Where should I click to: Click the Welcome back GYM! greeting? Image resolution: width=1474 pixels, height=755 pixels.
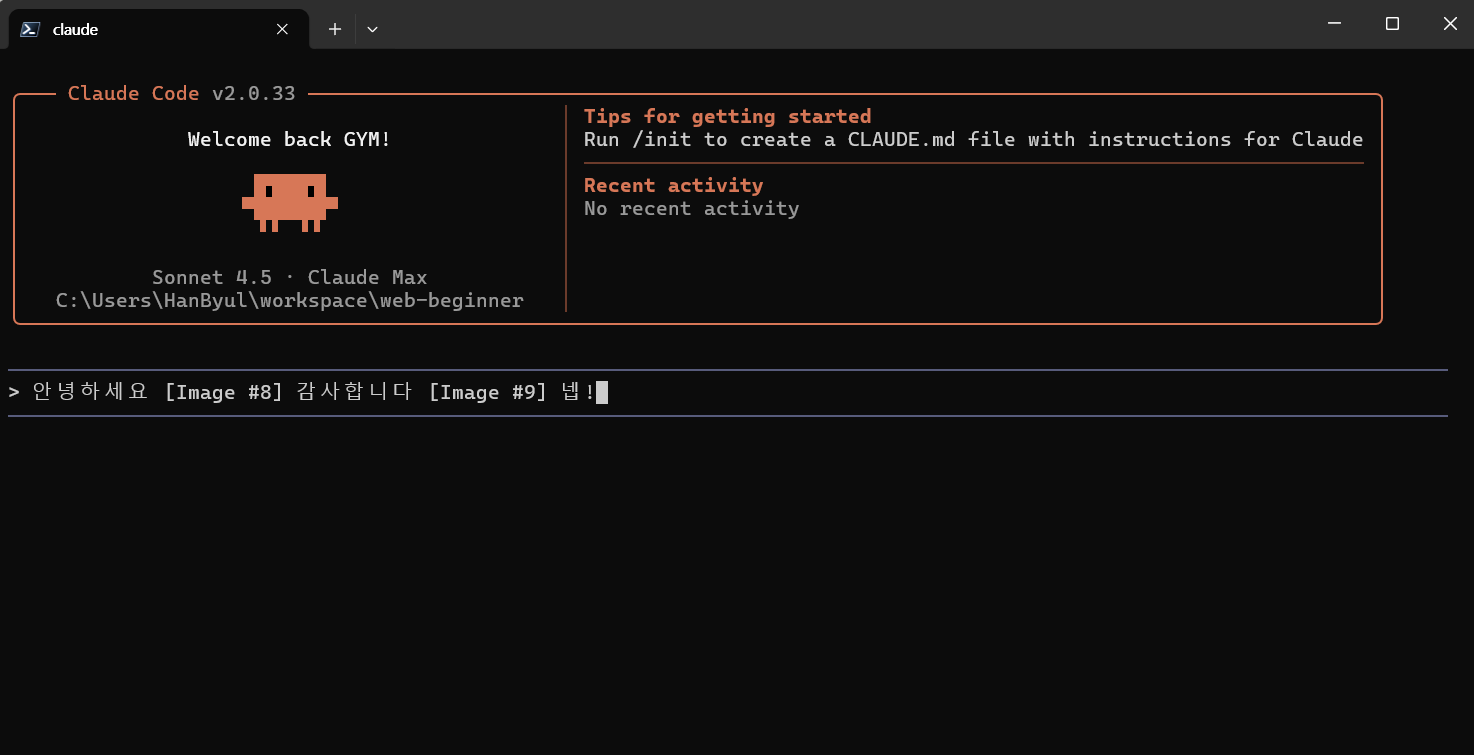click(x=290, y=140)
